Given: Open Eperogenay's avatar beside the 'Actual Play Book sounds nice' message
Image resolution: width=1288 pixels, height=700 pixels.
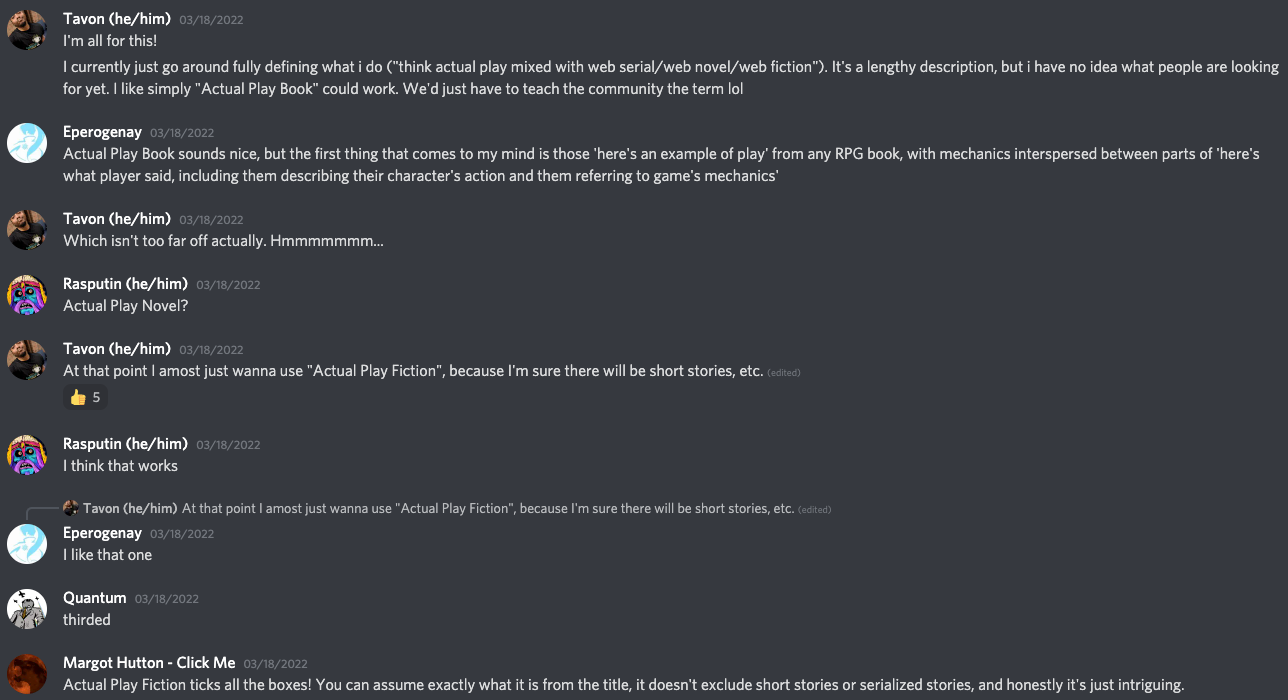Looking at the screenshot, I should 27,143.
